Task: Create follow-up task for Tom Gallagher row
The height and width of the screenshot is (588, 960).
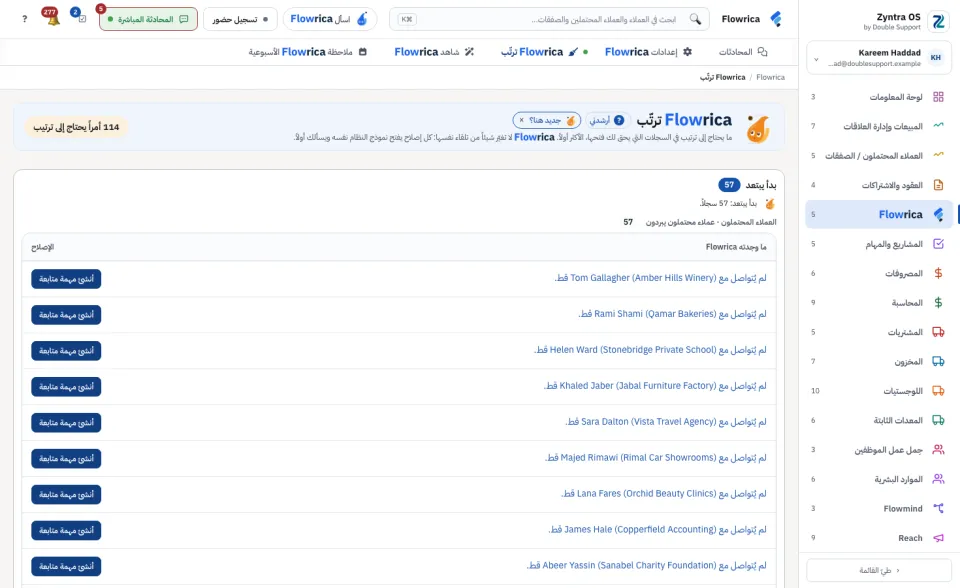Action: pos(66,279)
